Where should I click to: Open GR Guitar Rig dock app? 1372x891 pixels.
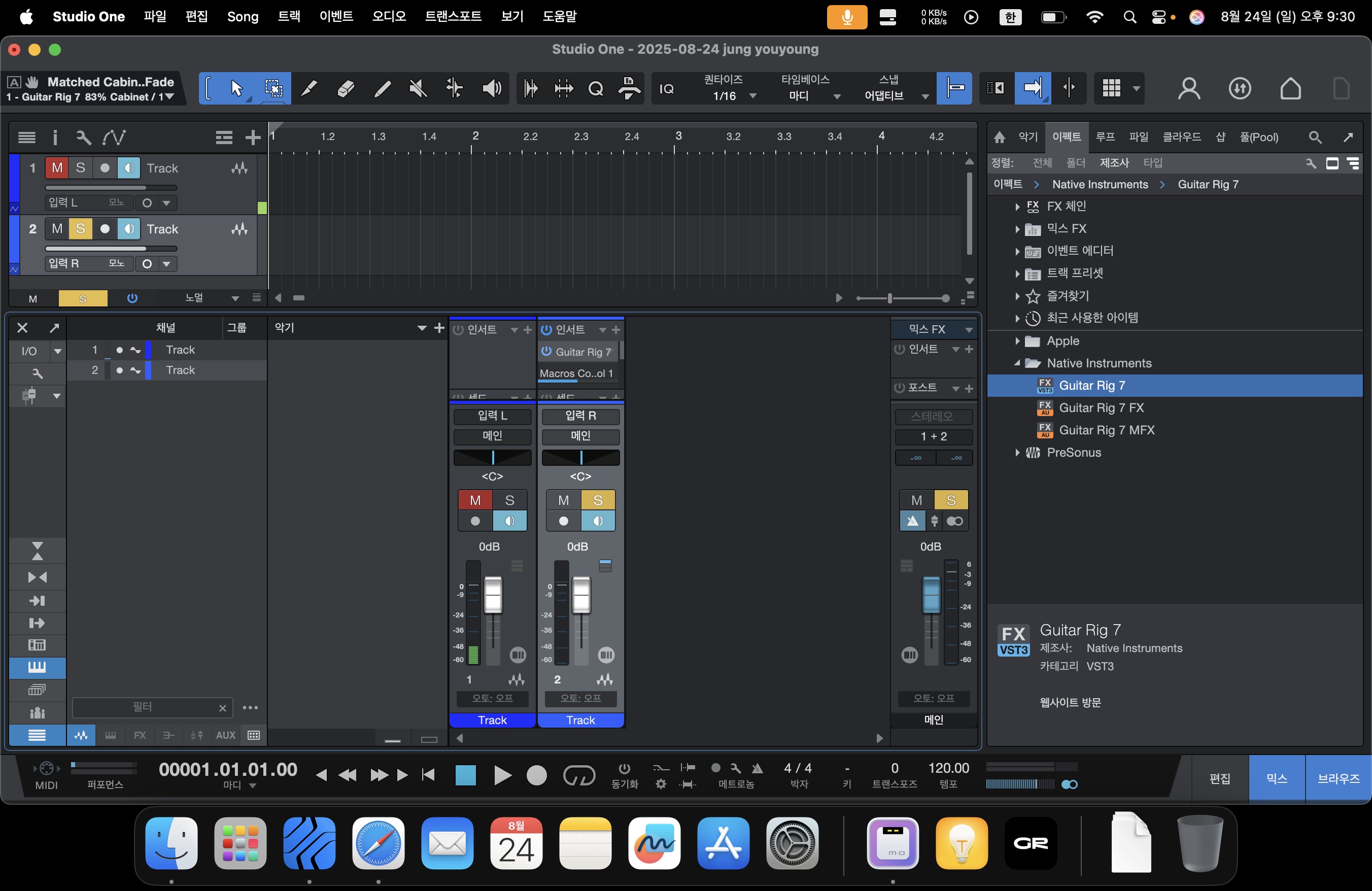pos(1031,843)
